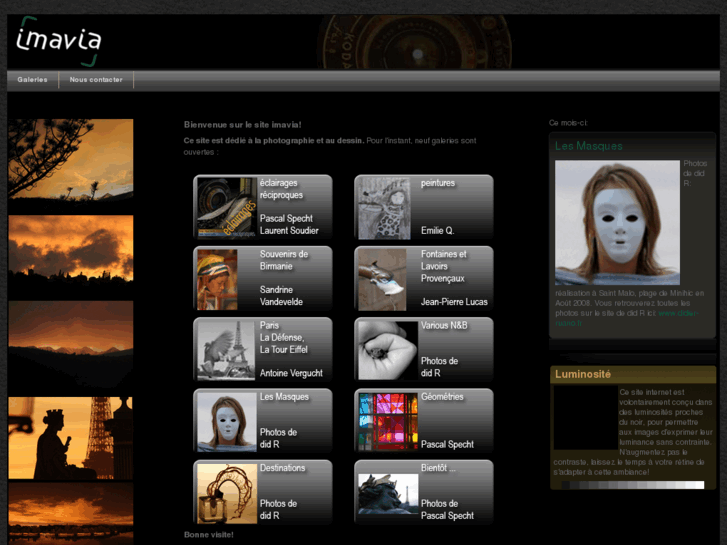Open the Galeries menu item
727x545 pixels.
click(32, 80)
